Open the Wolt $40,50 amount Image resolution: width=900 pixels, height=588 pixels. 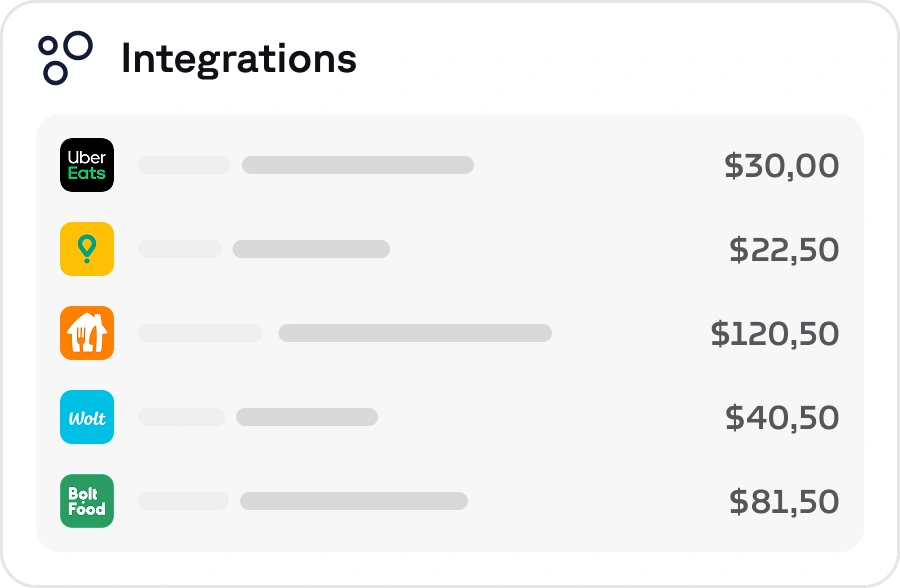pos(782,417)
